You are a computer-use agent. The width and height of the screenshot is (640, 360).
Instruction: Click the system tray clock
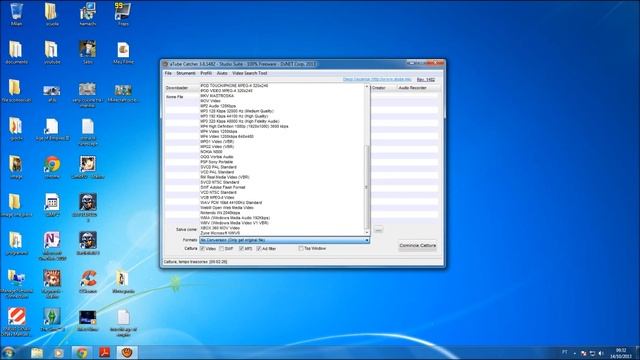(620, 353)
